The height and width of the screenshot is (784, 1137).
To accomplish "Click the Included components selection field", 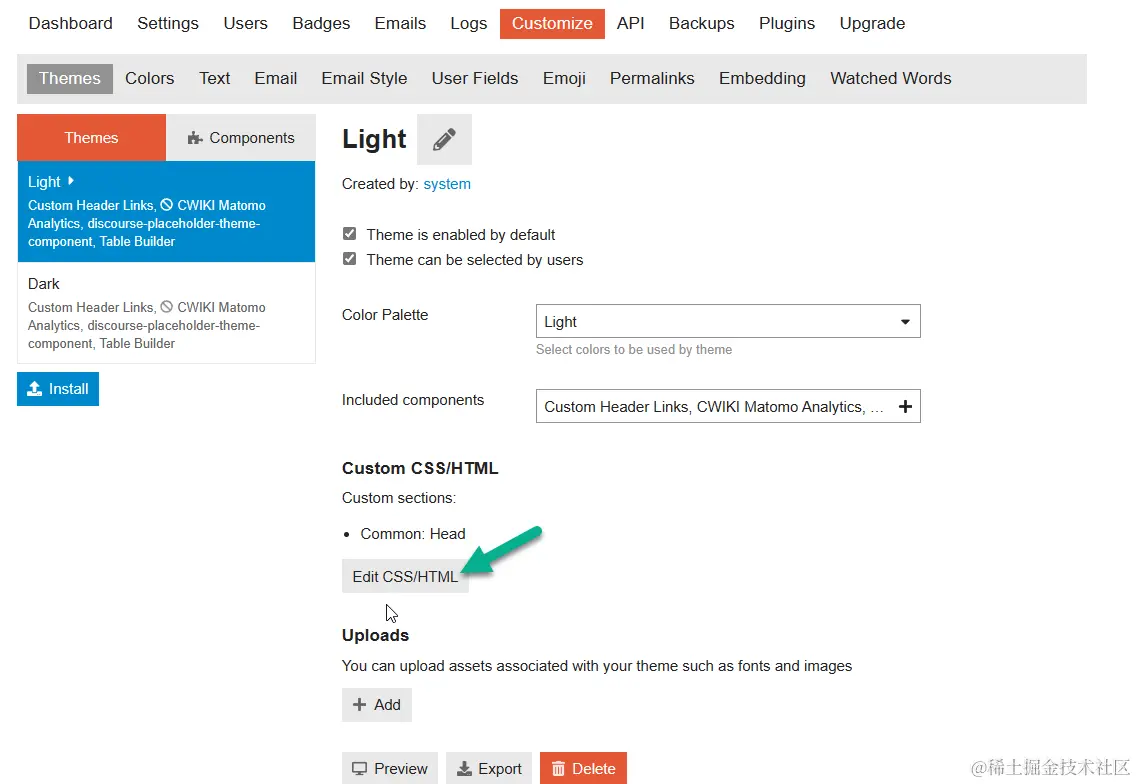I will tap(728, 407).
